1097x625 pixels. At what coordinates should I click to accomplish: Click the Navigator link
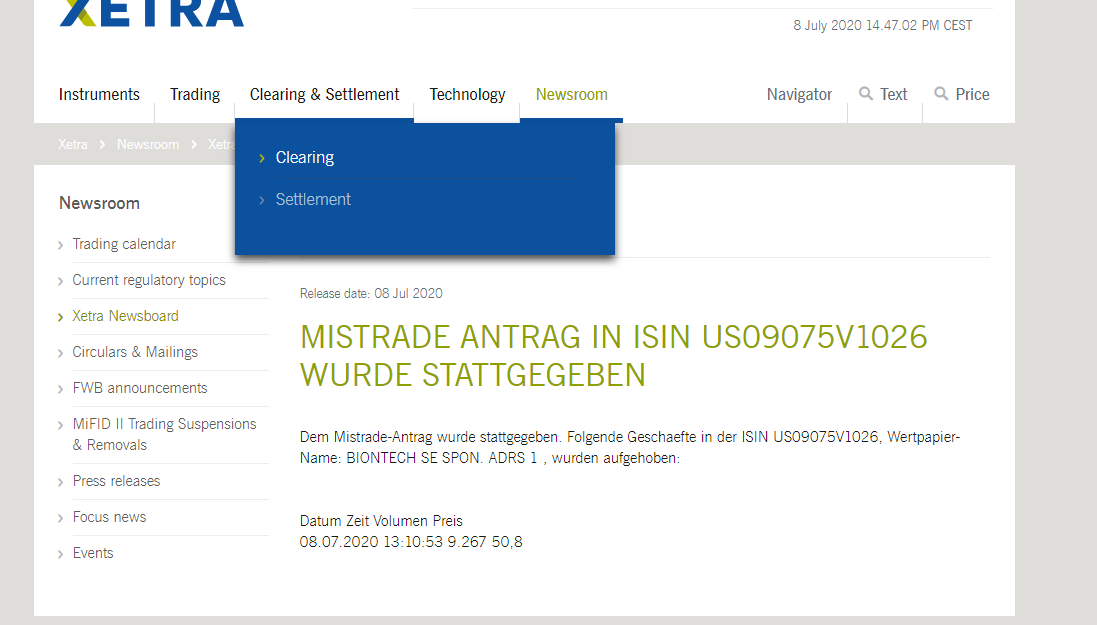[x=799, y=94]
